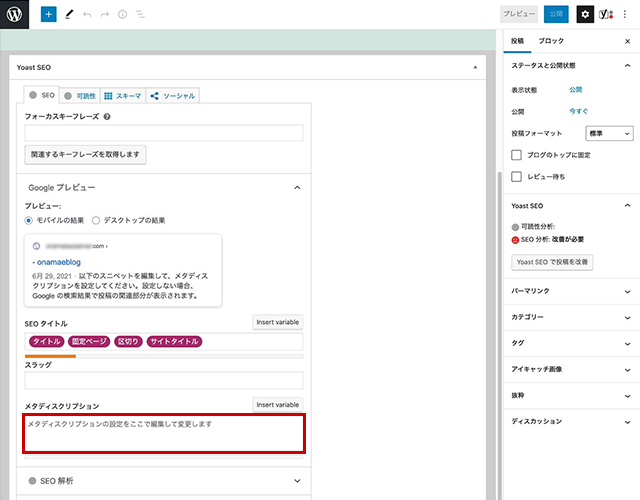Image resolution: width=640 pixels, height=500 pixels.
Task: Open the three-dot options menu
Action: click(624, 14)
